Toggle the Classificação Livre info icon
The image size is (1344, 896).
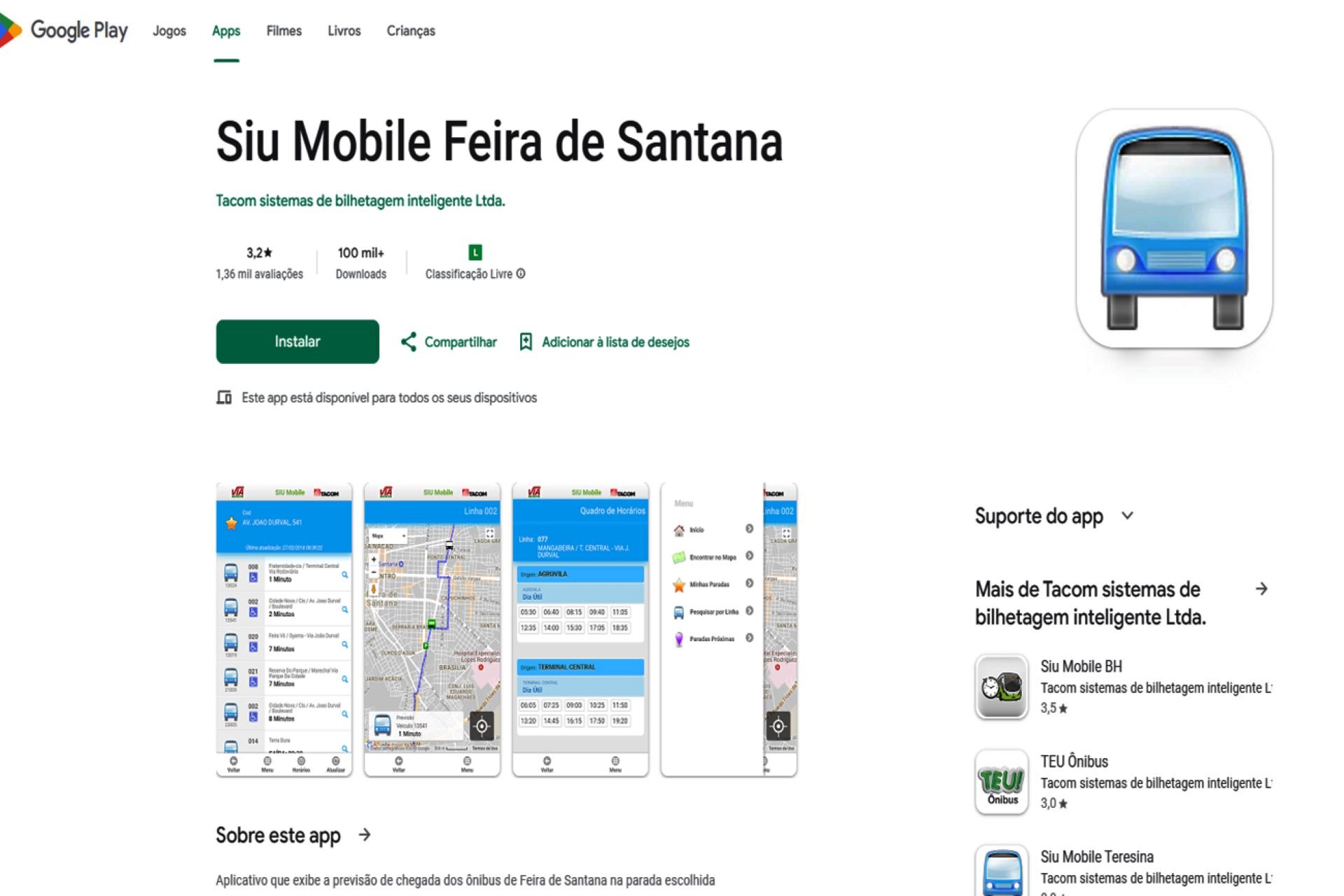[x=522, y=273]
